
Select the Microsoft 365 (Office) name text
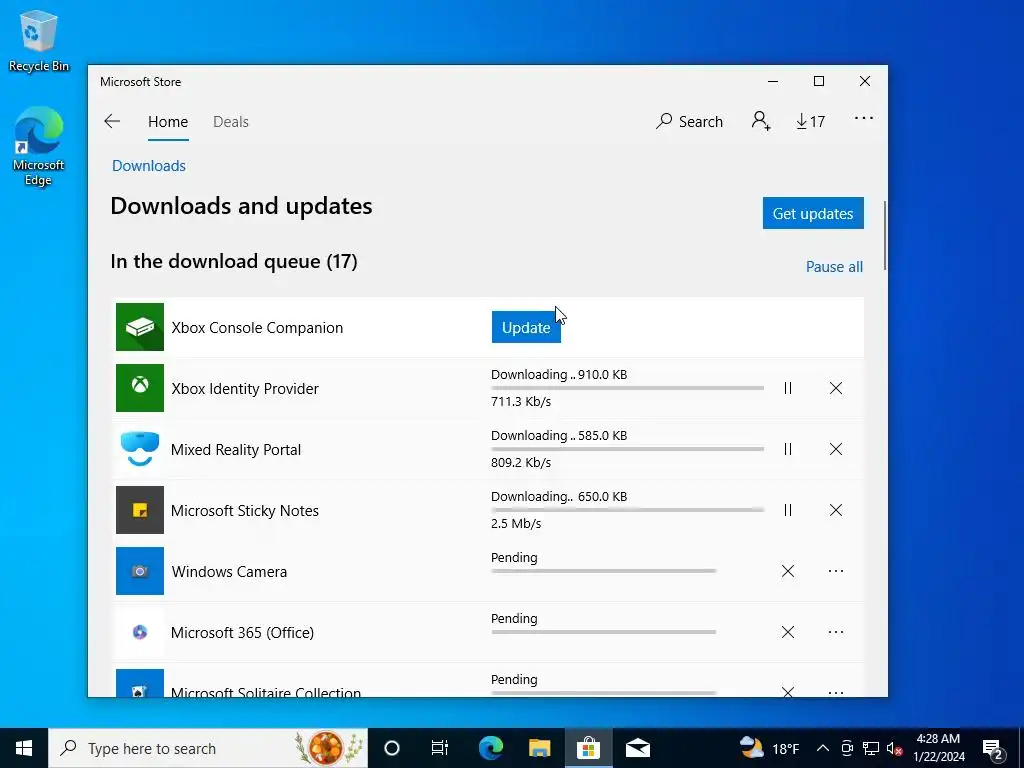pos(242,633)
